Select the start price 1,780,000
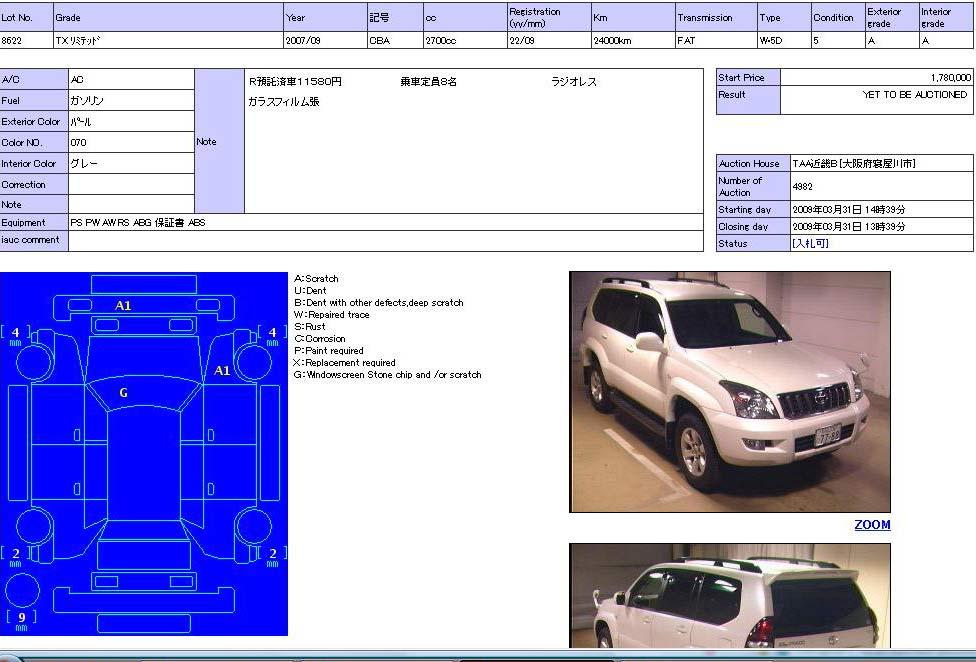Viewport: 976px width, 662px height. pos(951,78)
